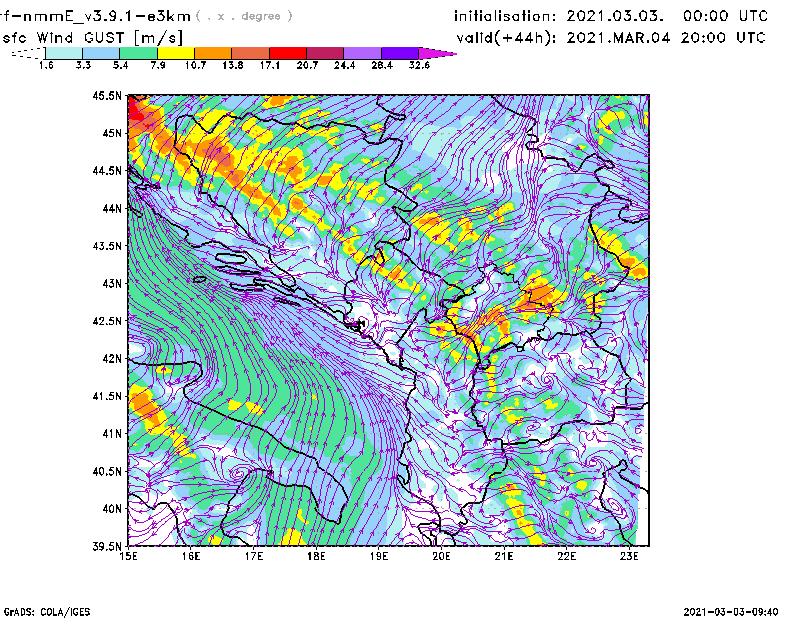
Task: Click the initialisation date 2021.03.03.
Action: pyautogui.click(x=615, y=16)
